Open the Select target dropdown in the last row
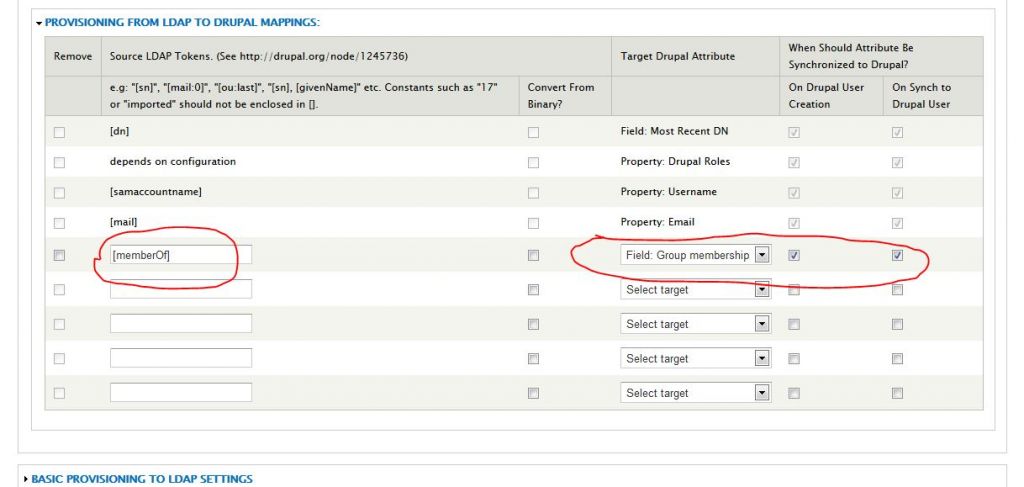 [695, 393]
